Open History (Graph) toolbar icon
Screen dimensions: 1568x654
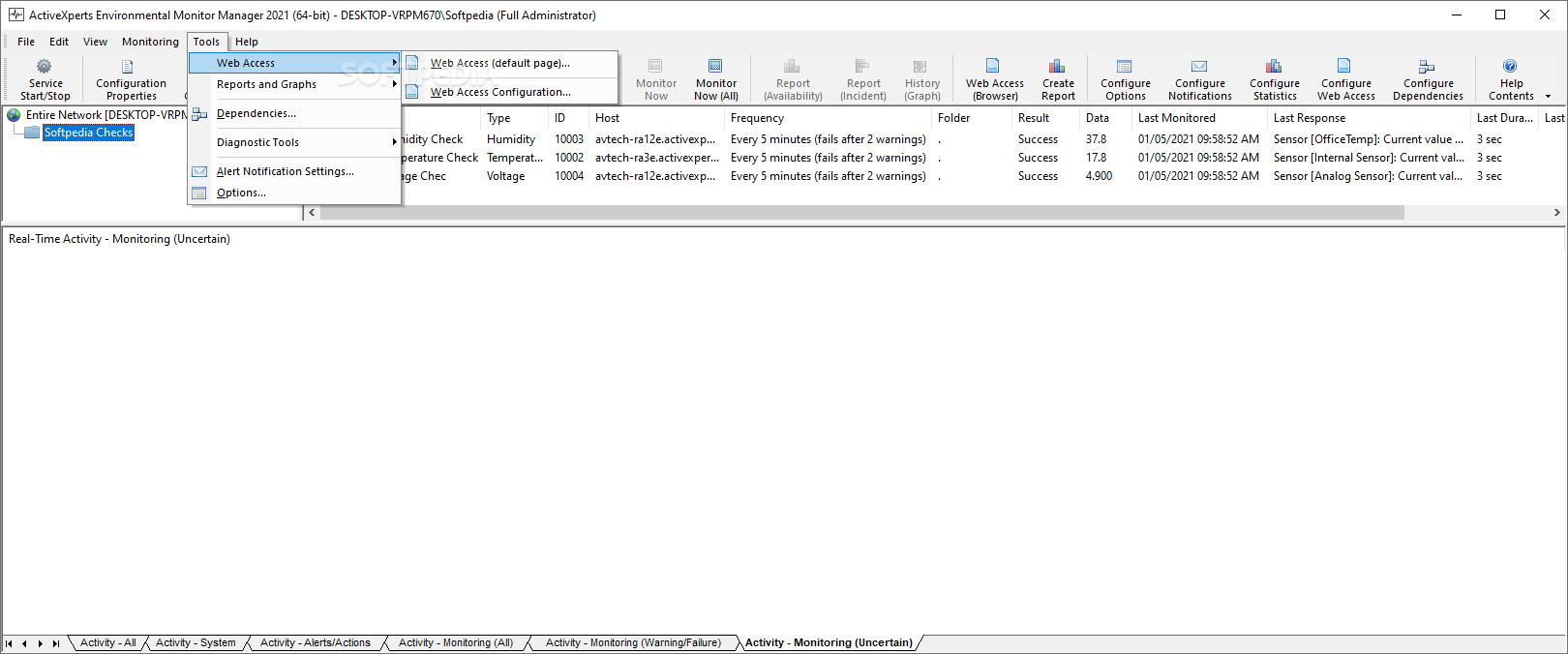920,66
